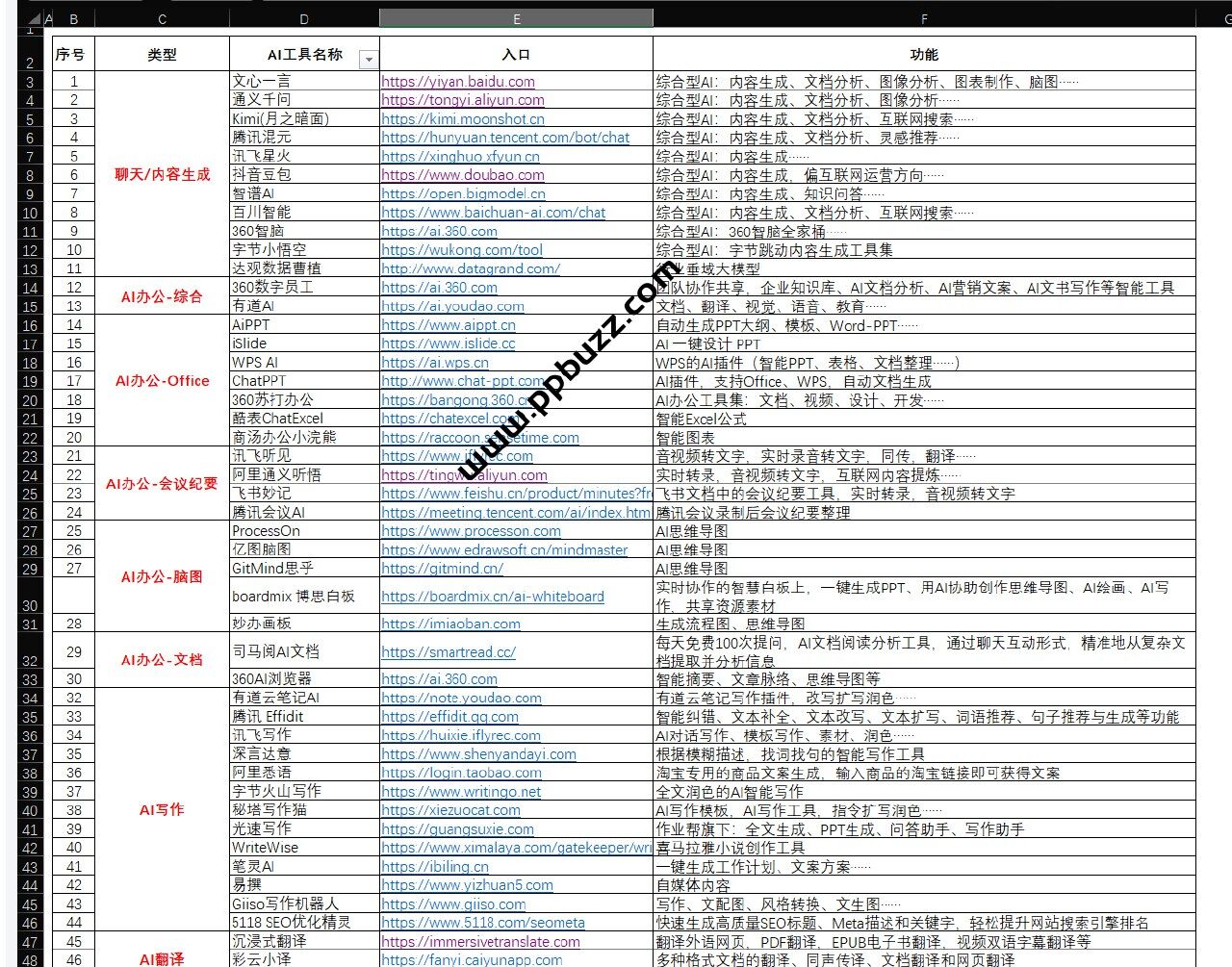Screen dimensions: 1232x967
Task: Select row 32 header number
Action: (x=30, y=651)
